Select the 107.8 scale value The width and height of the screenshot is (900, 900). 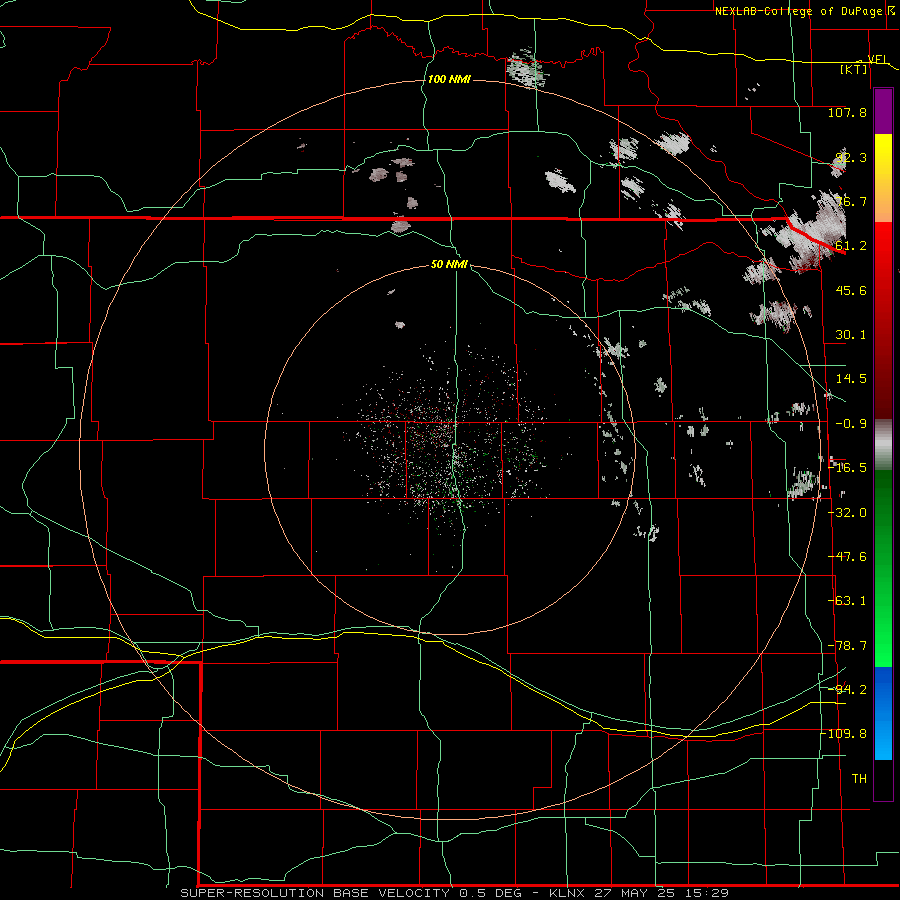(847, 112)
